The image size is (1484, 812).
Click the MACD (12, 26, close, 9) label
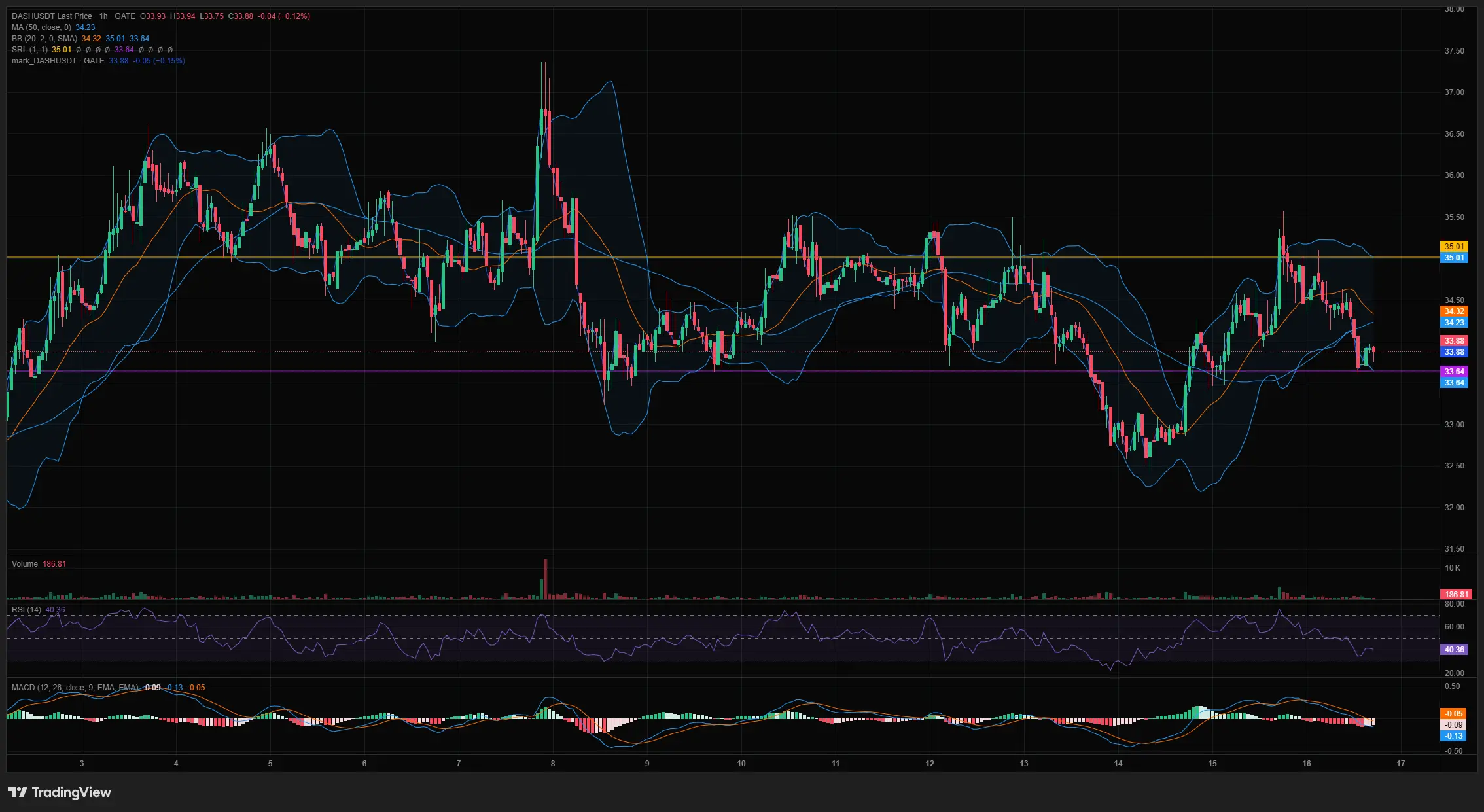(75, 688)
